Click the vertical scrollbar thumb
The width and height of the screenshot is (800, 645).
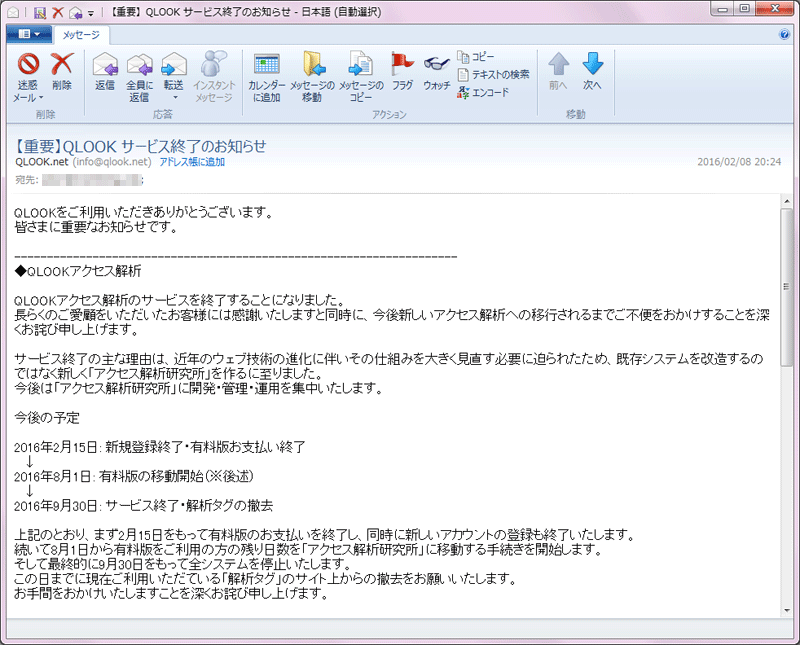[x=786, y=286]
